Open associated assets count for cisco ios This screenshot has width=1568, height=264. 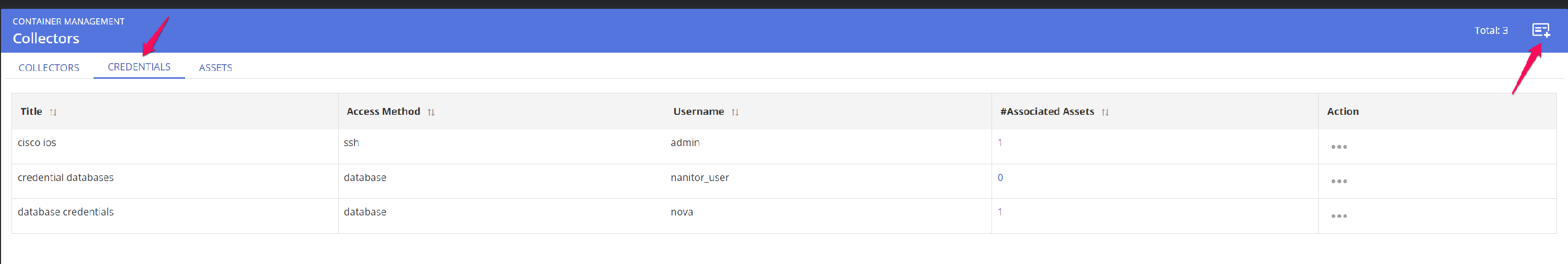coord(999,142)
